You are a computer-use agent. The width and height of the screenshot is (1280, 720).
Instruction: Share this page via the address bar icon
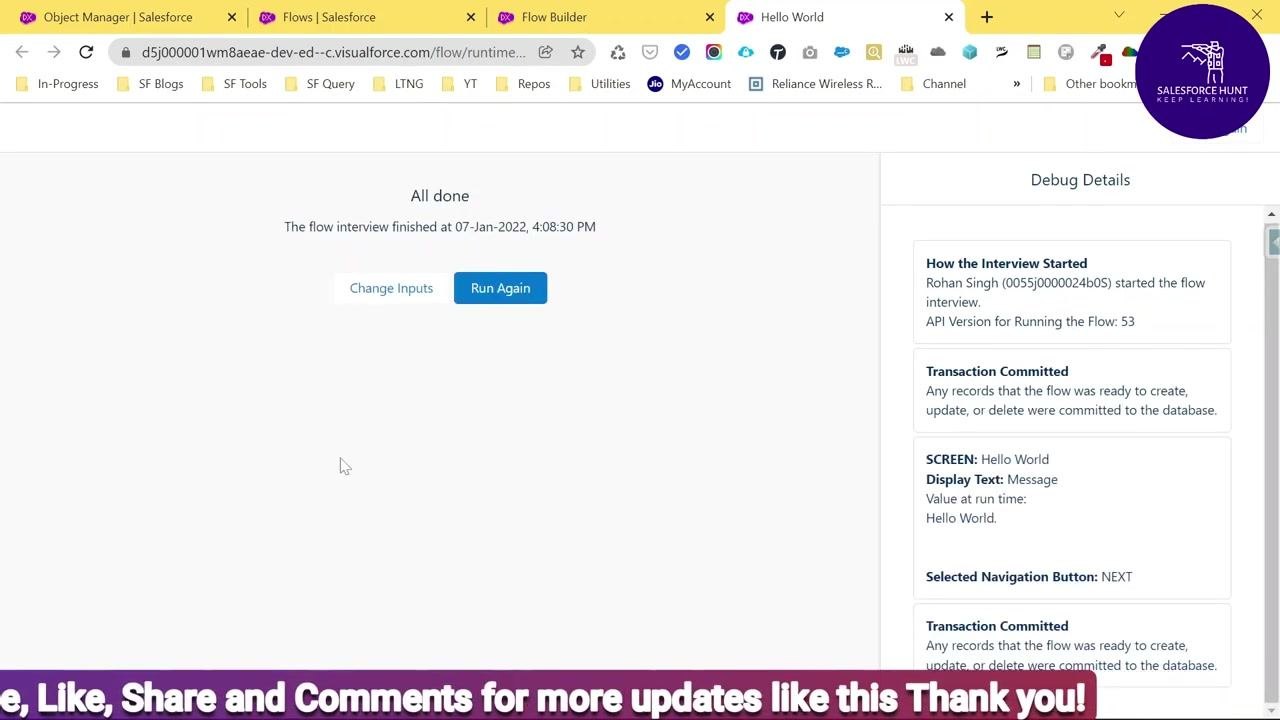(x=546, y=52)
